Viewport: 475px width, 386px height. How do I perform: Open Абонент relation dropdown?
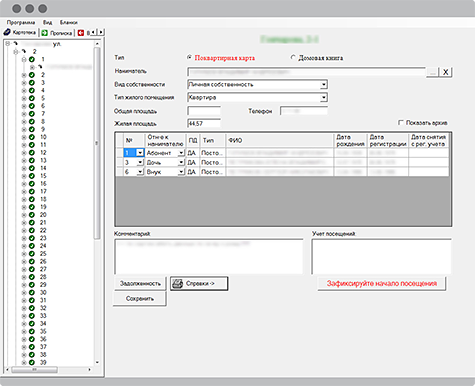click(x=181, y=153)
